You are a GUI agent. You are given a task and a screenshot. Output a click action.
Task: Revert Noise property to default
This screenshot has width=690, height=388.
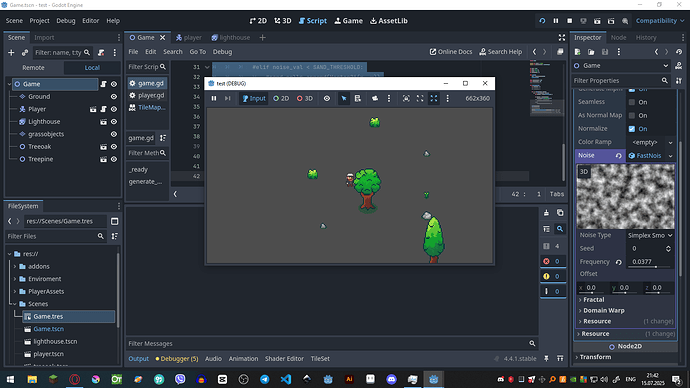click(x=618, y=156)
